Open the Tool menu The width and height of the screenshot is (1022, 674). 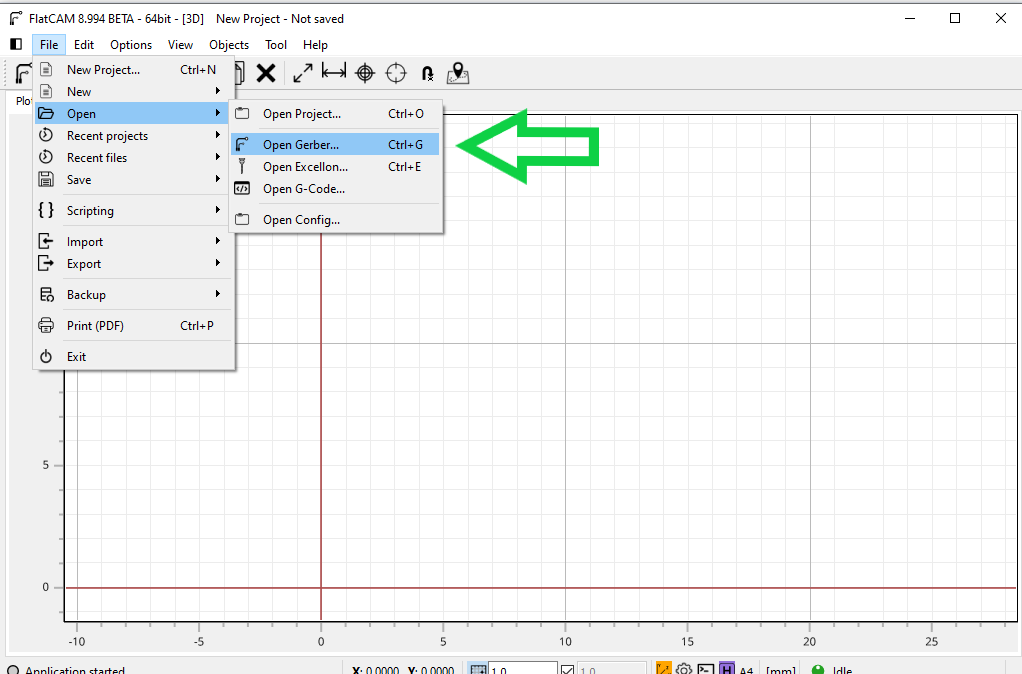[x=276, y=44]
